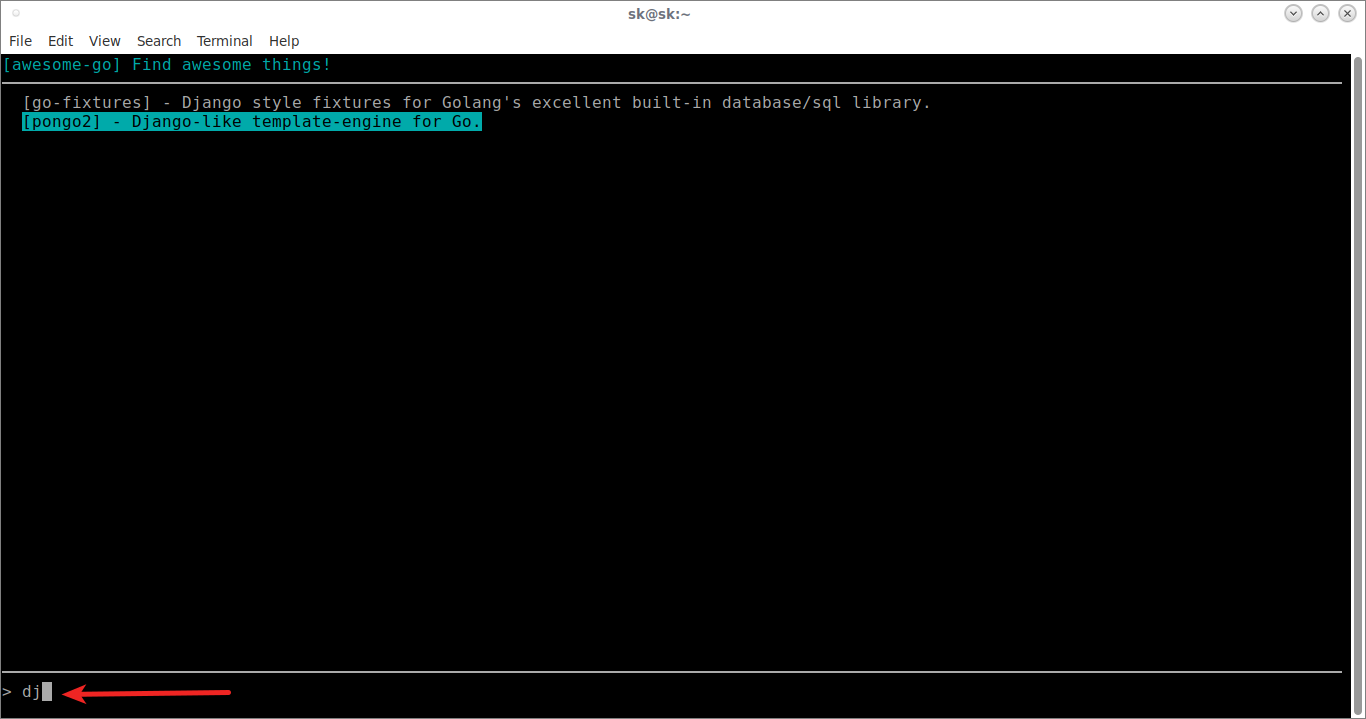Select the highlighted [pongo2] result line
This screenshot has height=719, width=1366.
pyautogui.click(x=252, y=122)
